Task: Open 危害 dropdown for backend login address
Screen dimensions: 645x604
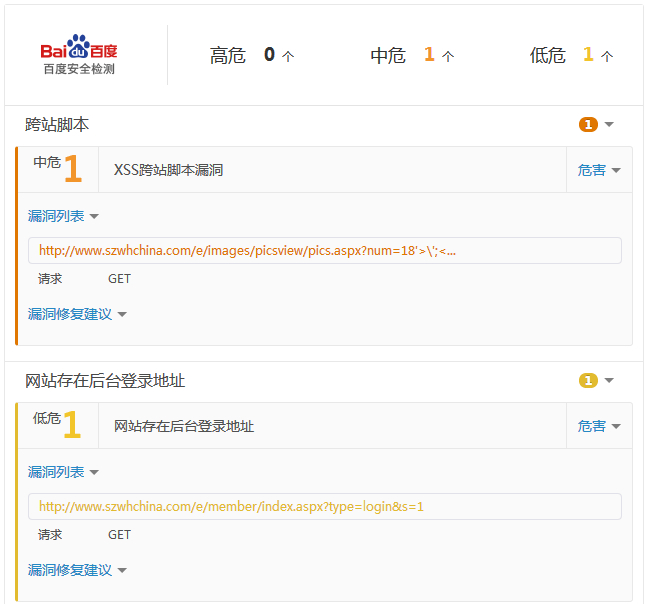Action: click(x=598, y=427)
